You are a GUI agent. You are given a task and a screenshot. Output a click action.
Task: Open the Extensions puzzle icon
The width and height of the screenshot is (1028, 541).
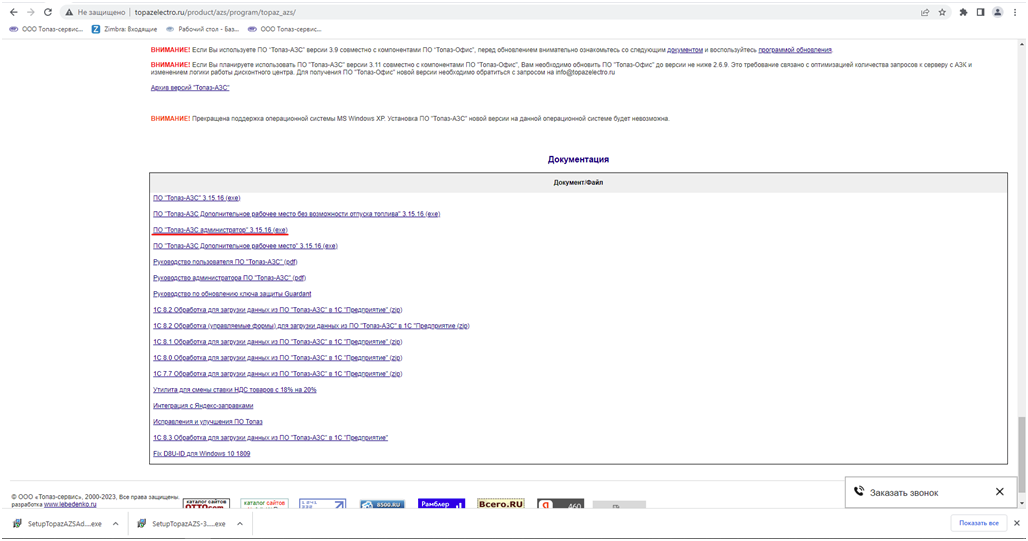(x=963, y=12)
